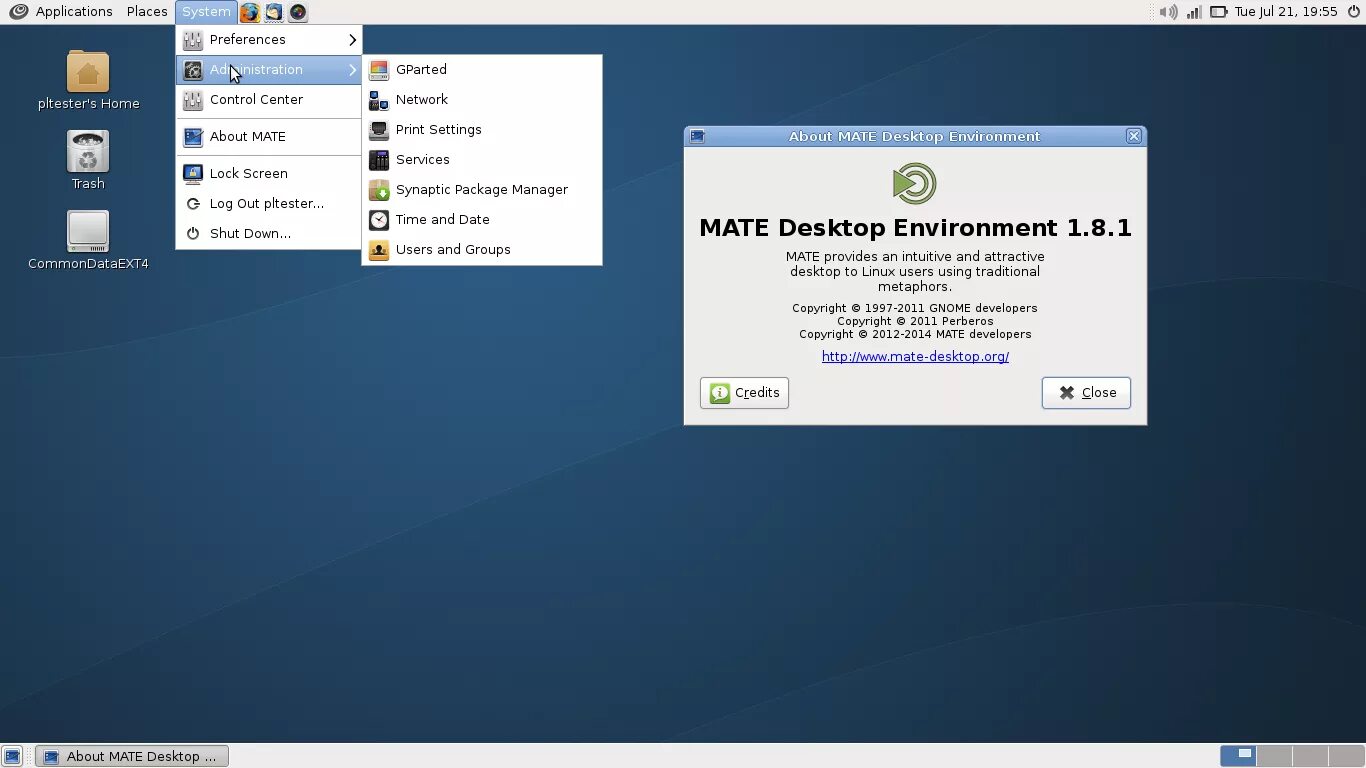The width and height of the screenshot is (1366, 768).
Task: Open the mate-desktop.org link
Action: point(915,357)
